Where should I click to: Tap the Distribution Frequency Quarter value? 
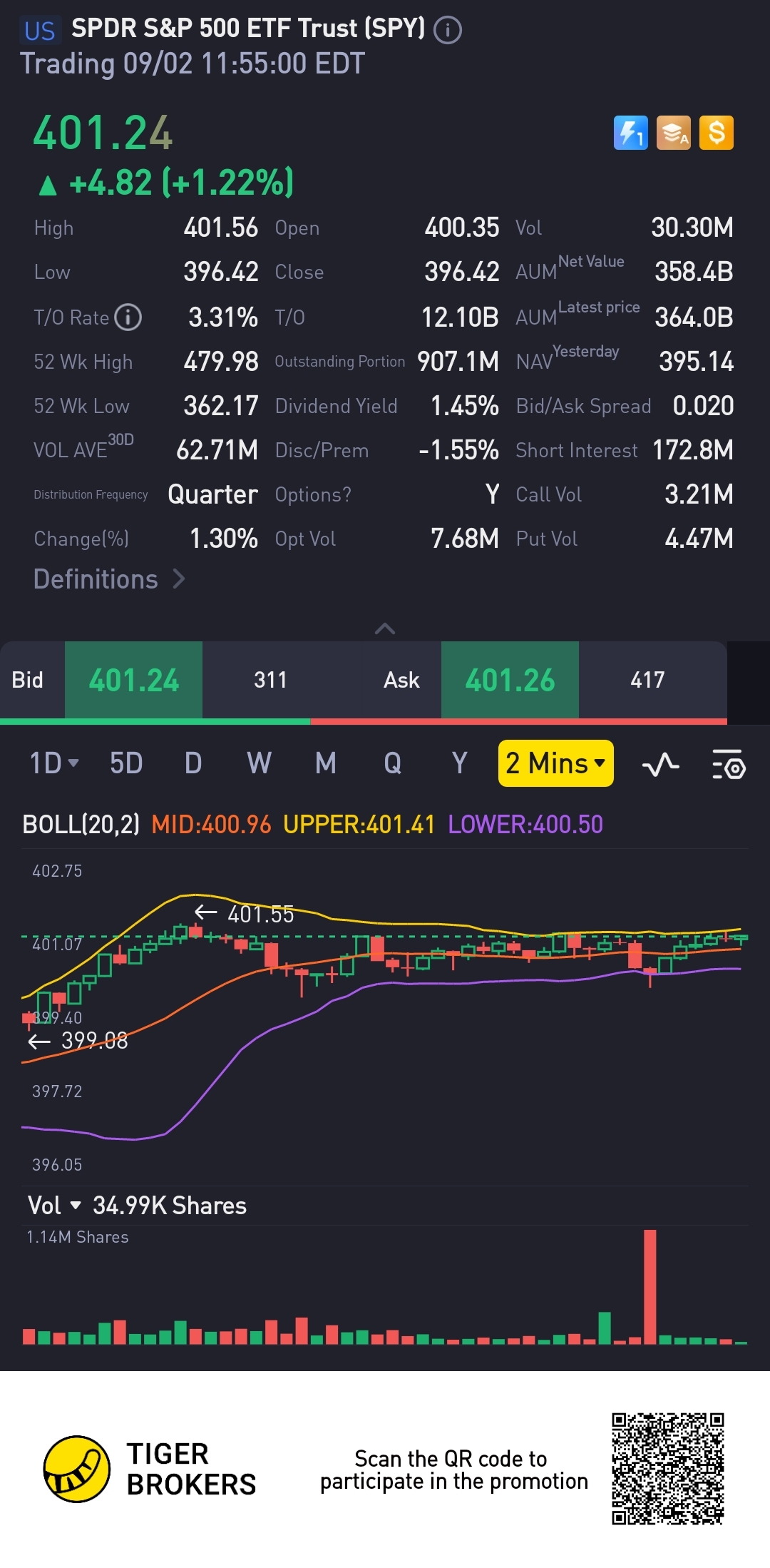[212, 494]
